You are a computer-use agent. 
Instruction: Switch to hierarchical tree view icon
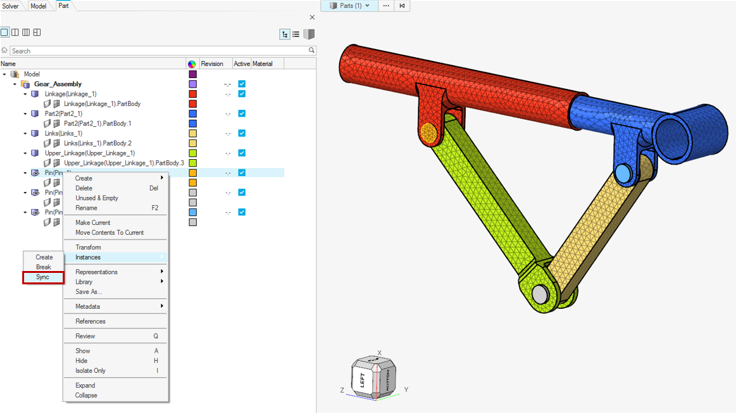tap(284, 34)
